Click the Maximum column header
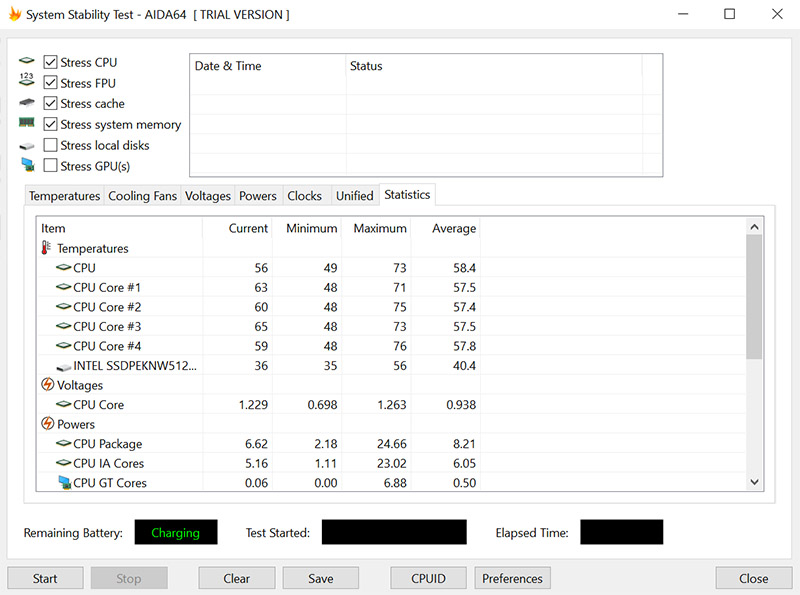This screenshot has width=800, height=595. 376,228
